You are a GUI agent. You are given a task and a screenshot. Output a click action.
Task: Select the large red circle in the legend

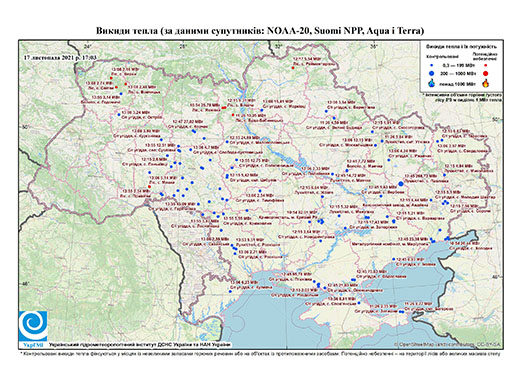click(x=485, y=73)
